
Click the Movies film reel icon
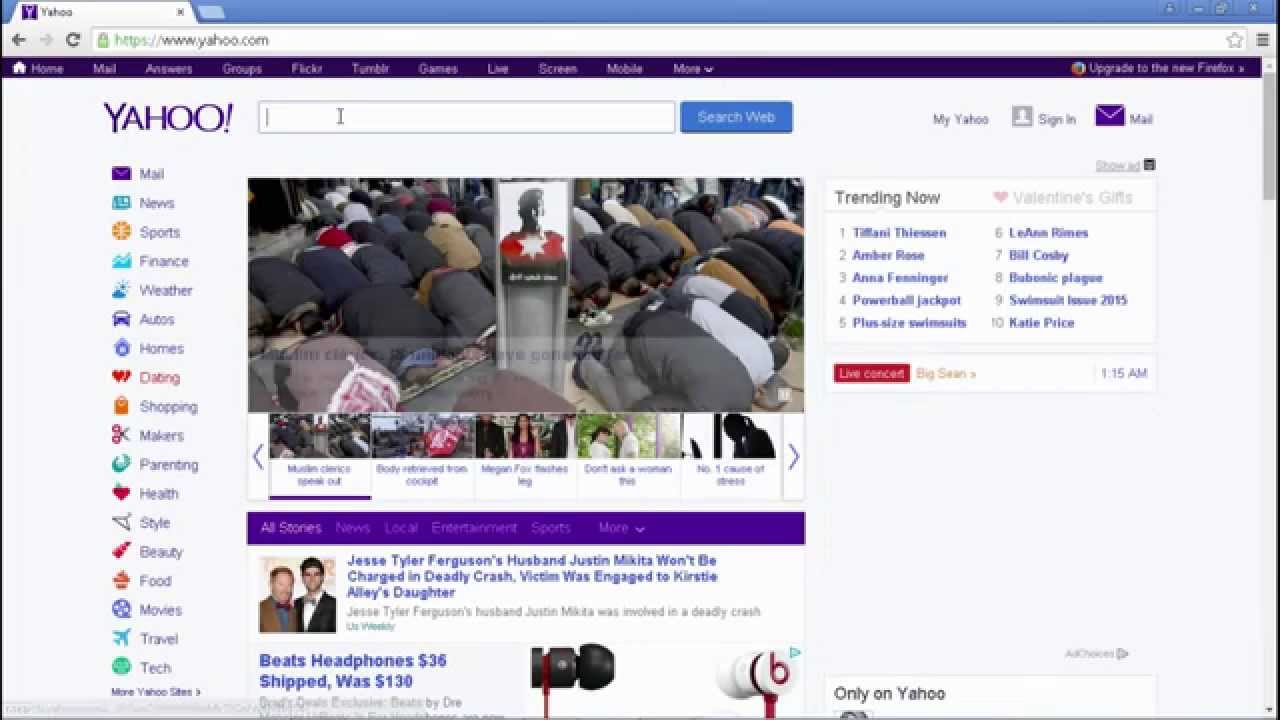point(121,609)
